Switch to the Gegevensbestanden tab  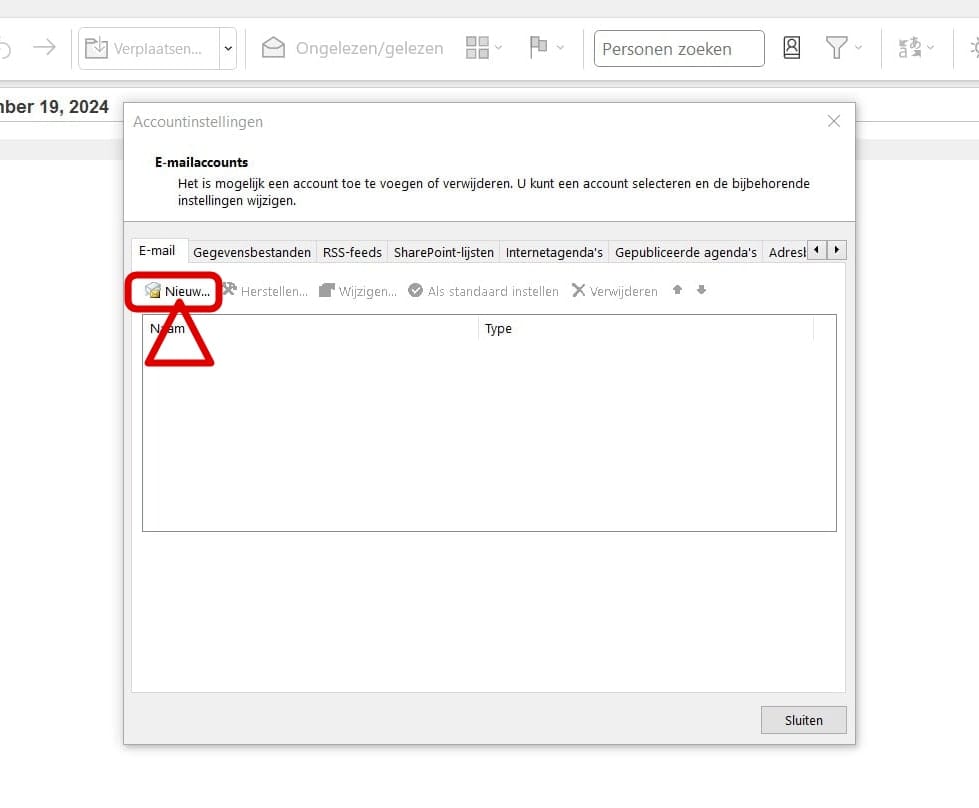[x=252, y=252]
